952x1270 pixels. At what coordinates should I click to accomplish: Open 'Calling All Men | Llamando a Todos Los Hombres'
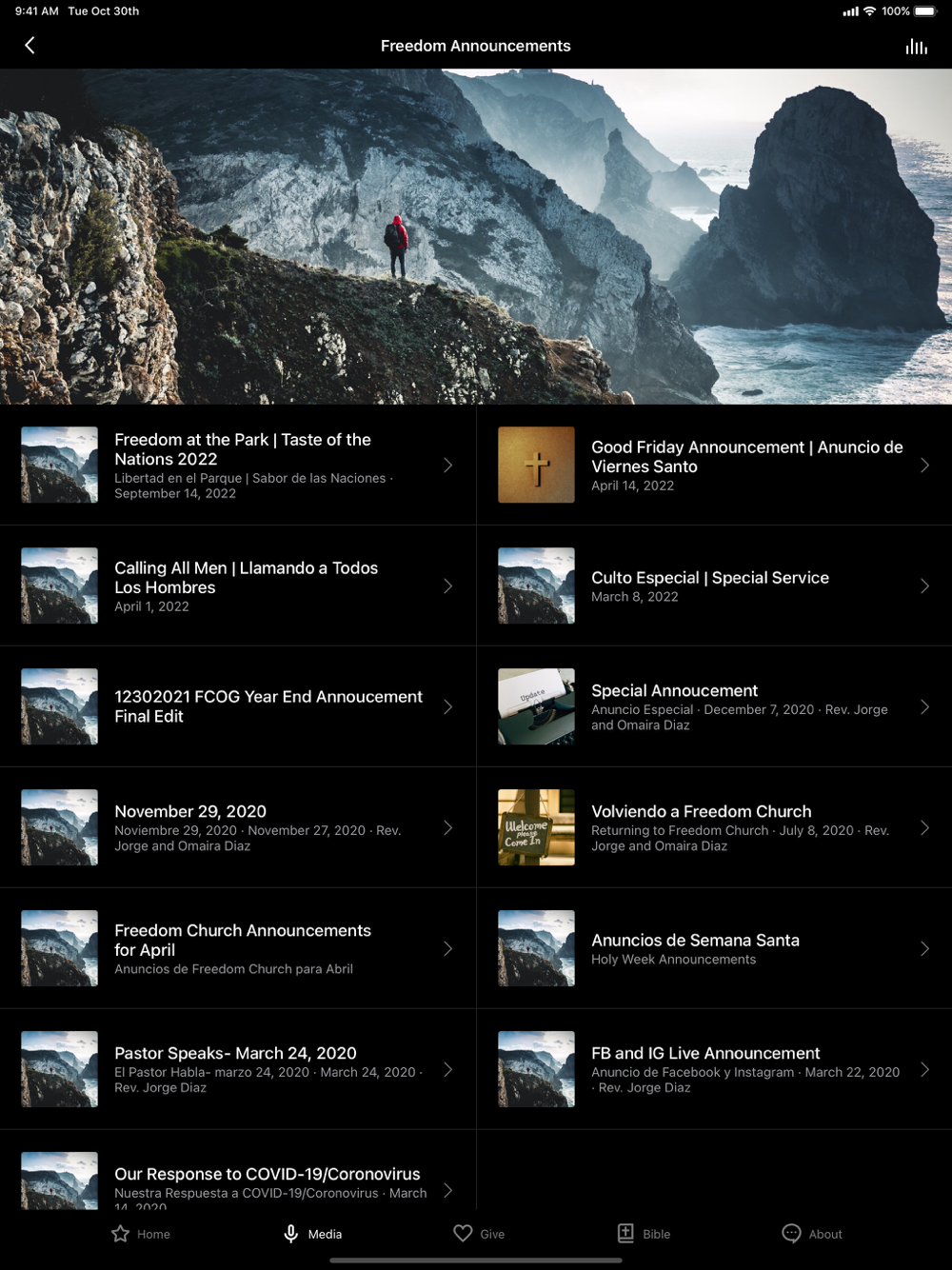[246, 578]
